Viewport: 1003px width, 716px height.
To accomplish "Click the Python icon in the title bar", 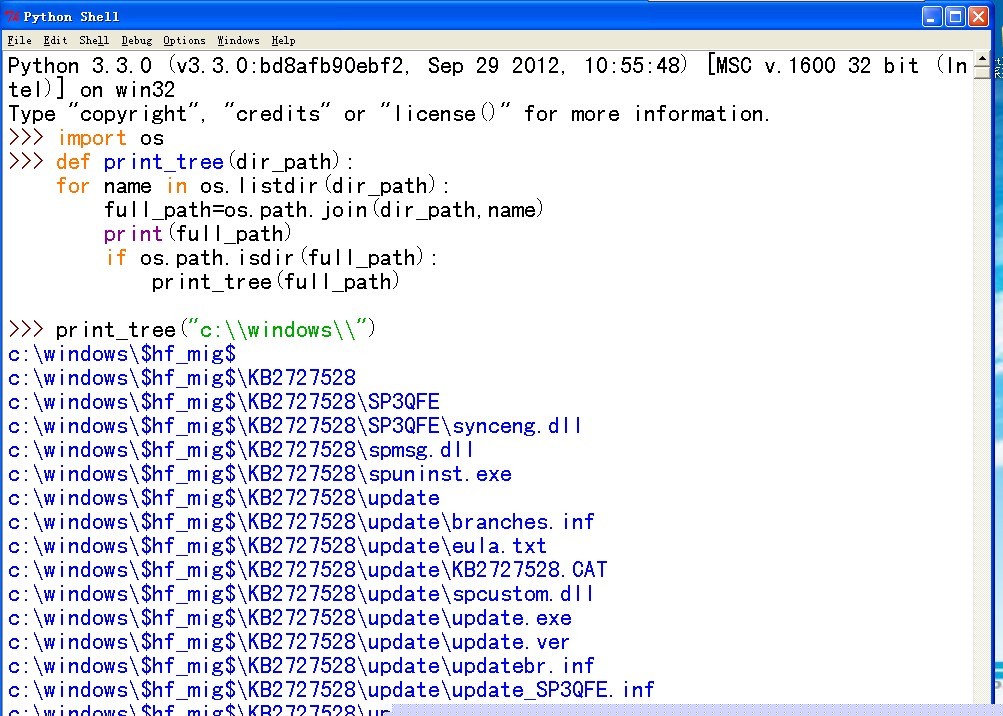I will [11, 16].
